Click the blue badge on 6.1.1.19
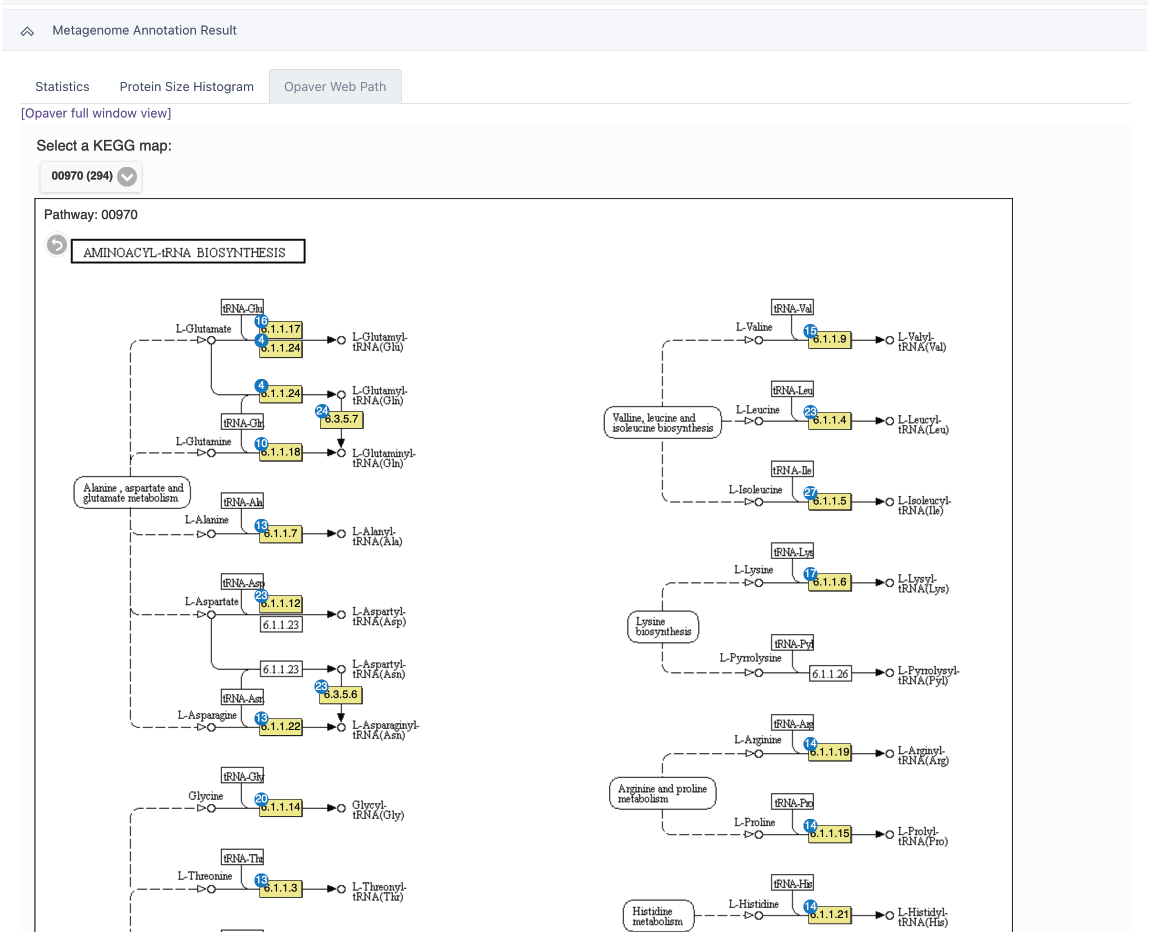The width and height of the screenshot is (1149, 949). 810,744
